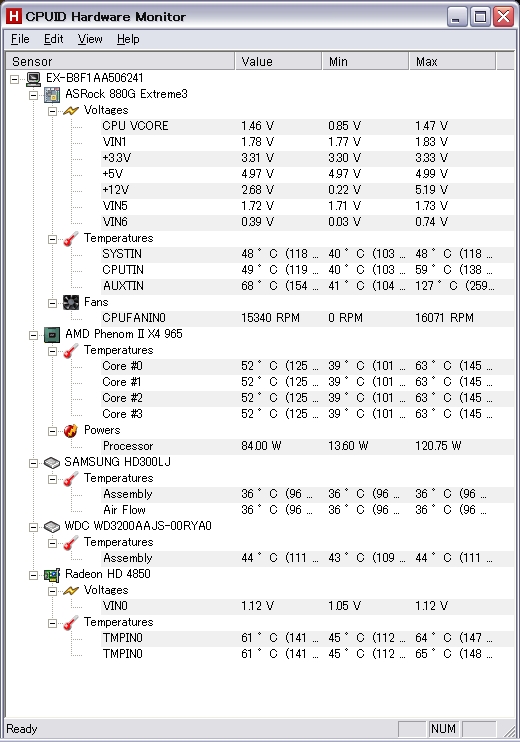The width and height of the screenshot is (520, 742).
Task: Collapse the Fans section
Action: (53, 303)
